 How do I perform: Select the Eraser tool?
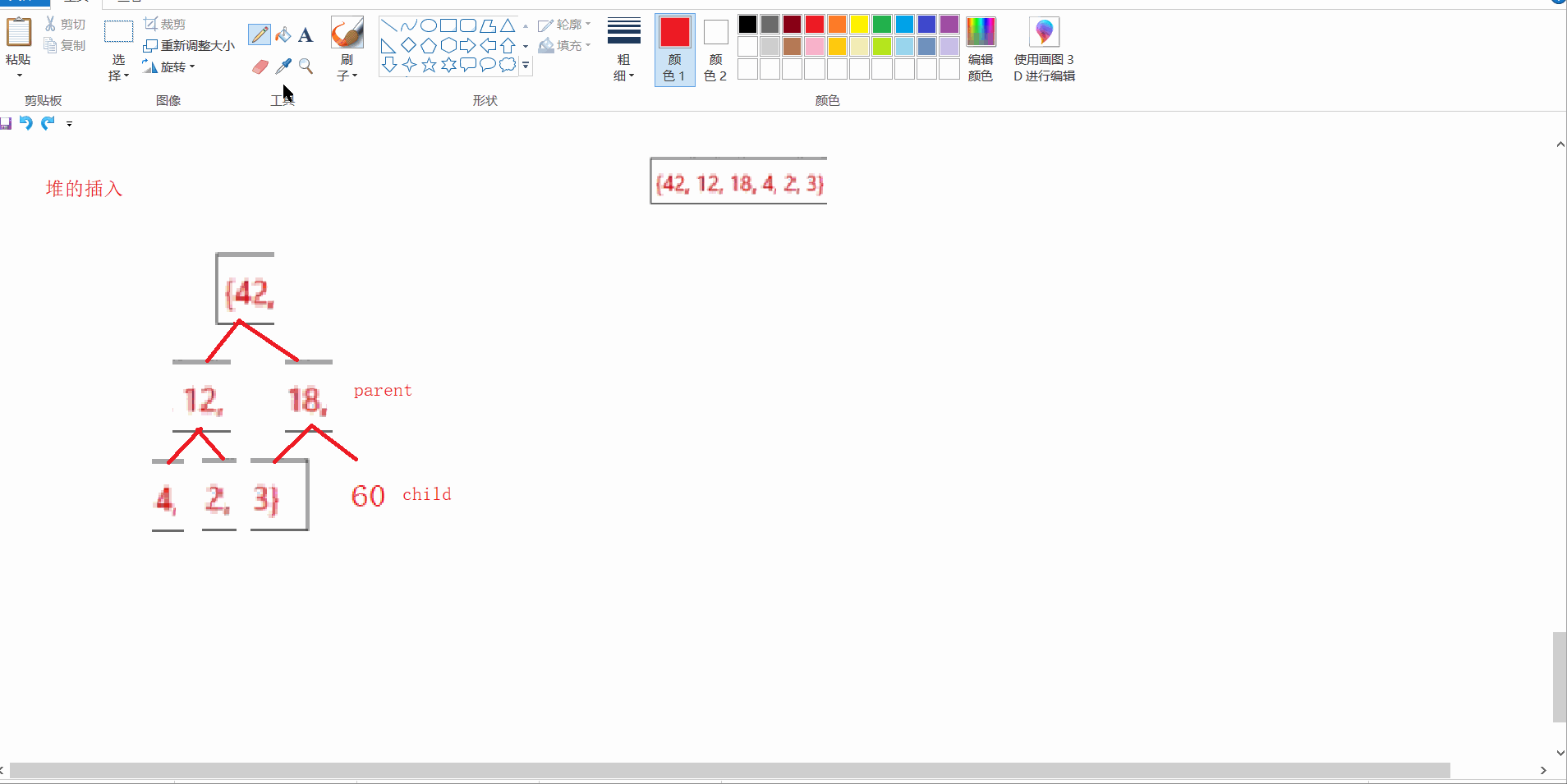click(260, 66)
